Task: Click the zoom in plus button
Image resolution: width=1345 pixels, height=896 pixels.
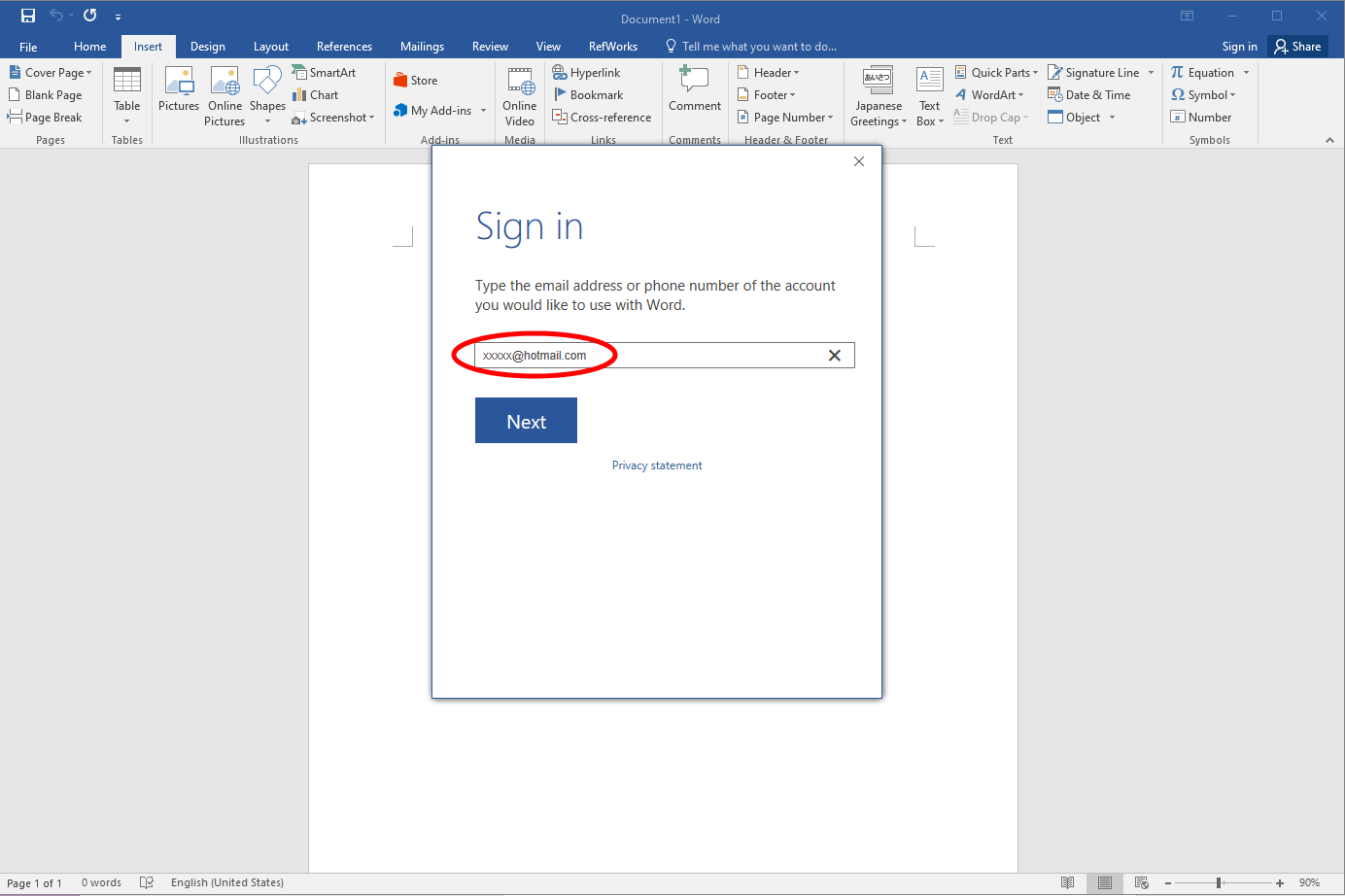Action: pyautogui.click(x=1280, y=883)
